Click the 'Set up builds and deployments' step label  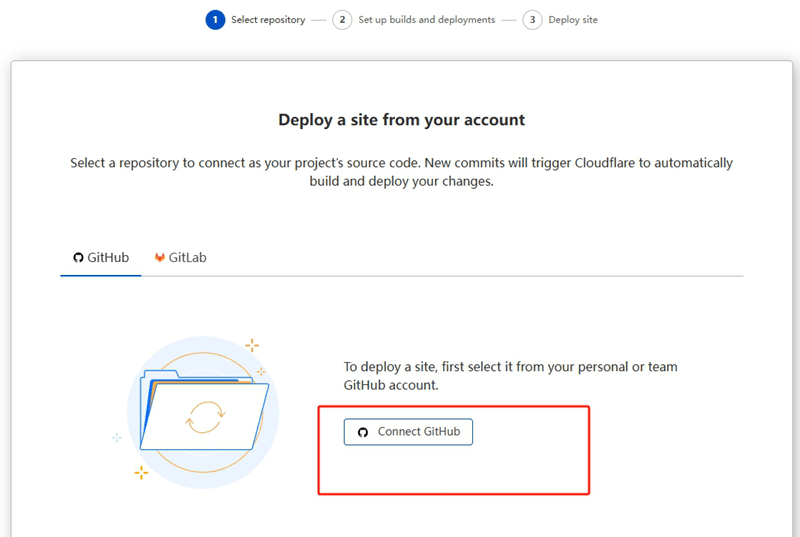[x=427, y=20]
